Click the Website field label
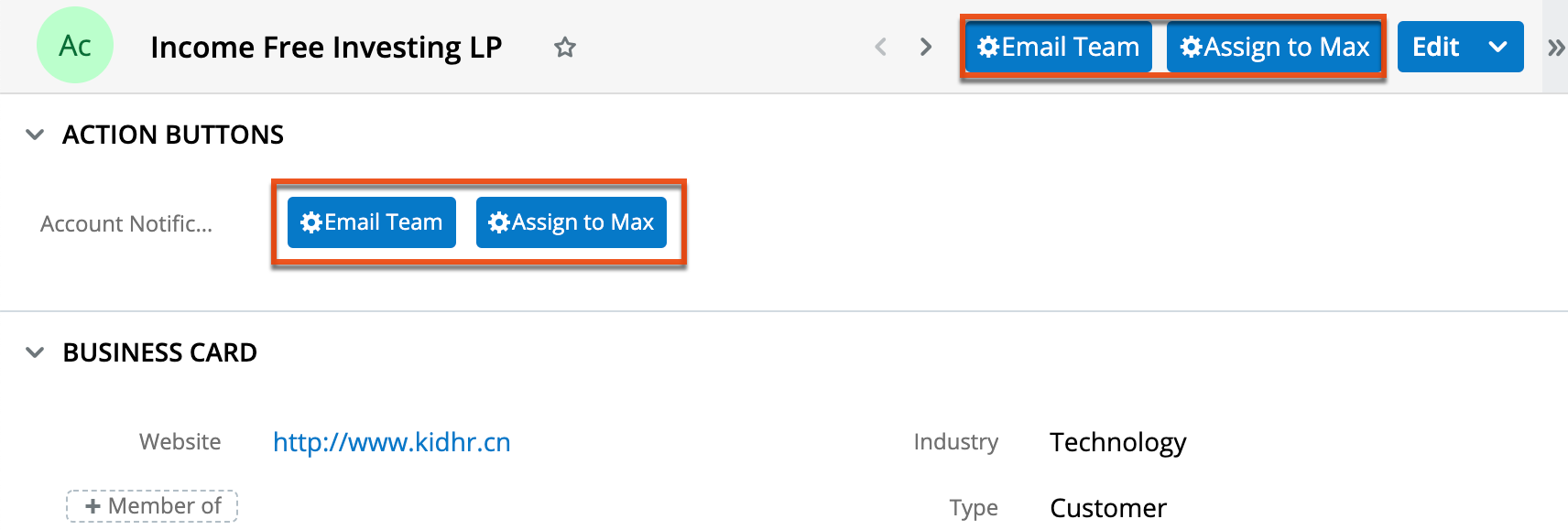Image resolution: width=1568 pixels, height=530 pixels. pos(180,442)
